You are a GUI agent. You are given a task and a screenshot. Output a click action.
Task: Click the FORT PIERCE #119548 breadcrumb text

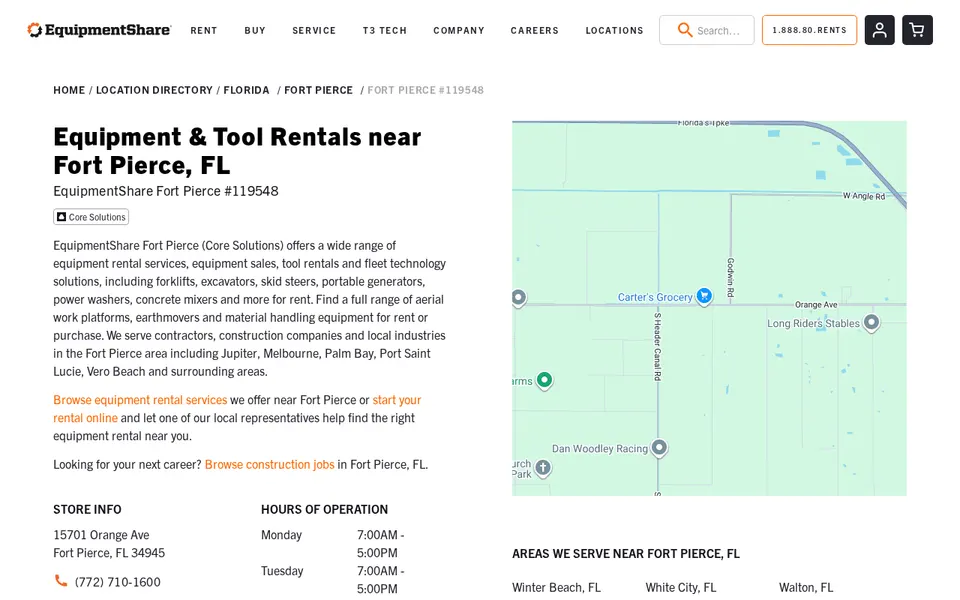tap(426, 90)
